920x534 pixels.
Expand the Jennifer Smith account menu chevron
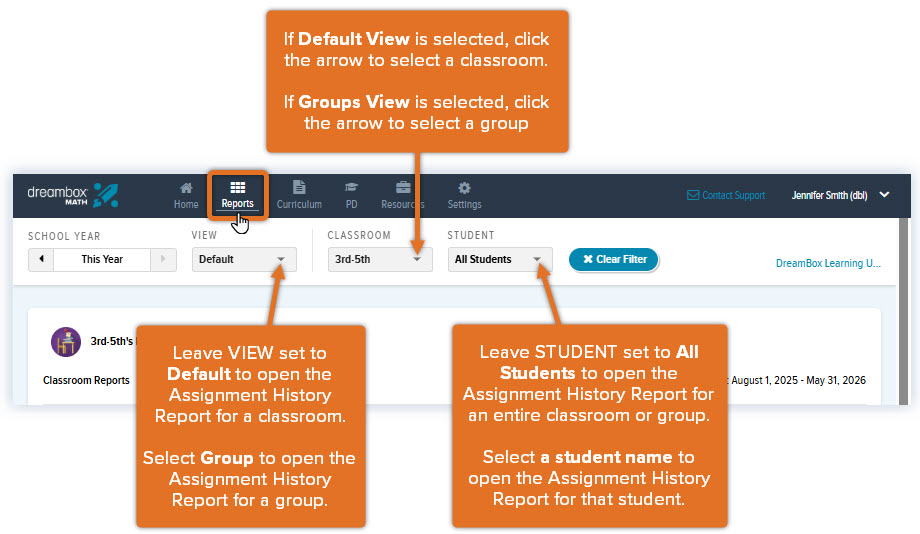point(884,195)
